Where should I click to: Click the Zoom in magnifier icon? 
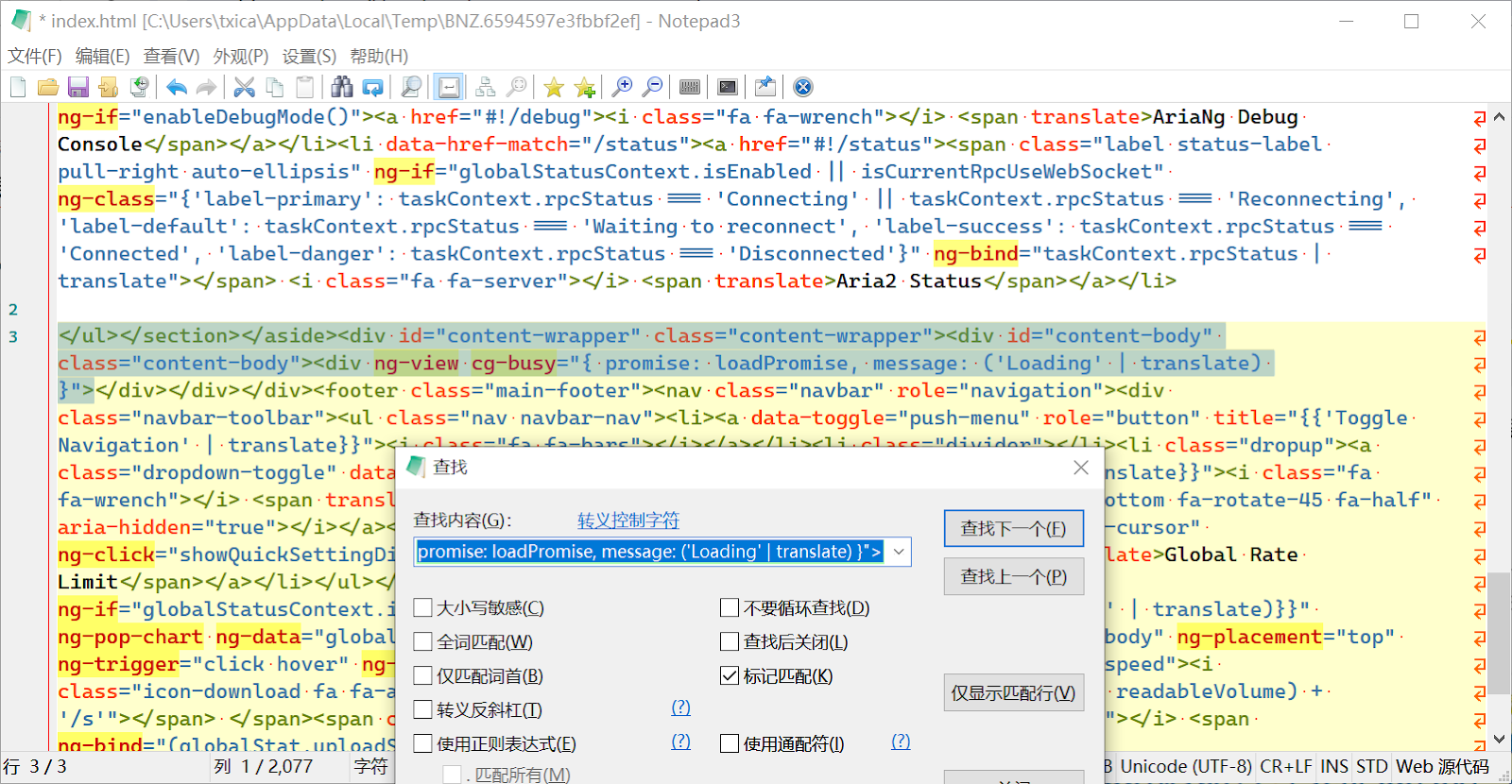(622, 88)
